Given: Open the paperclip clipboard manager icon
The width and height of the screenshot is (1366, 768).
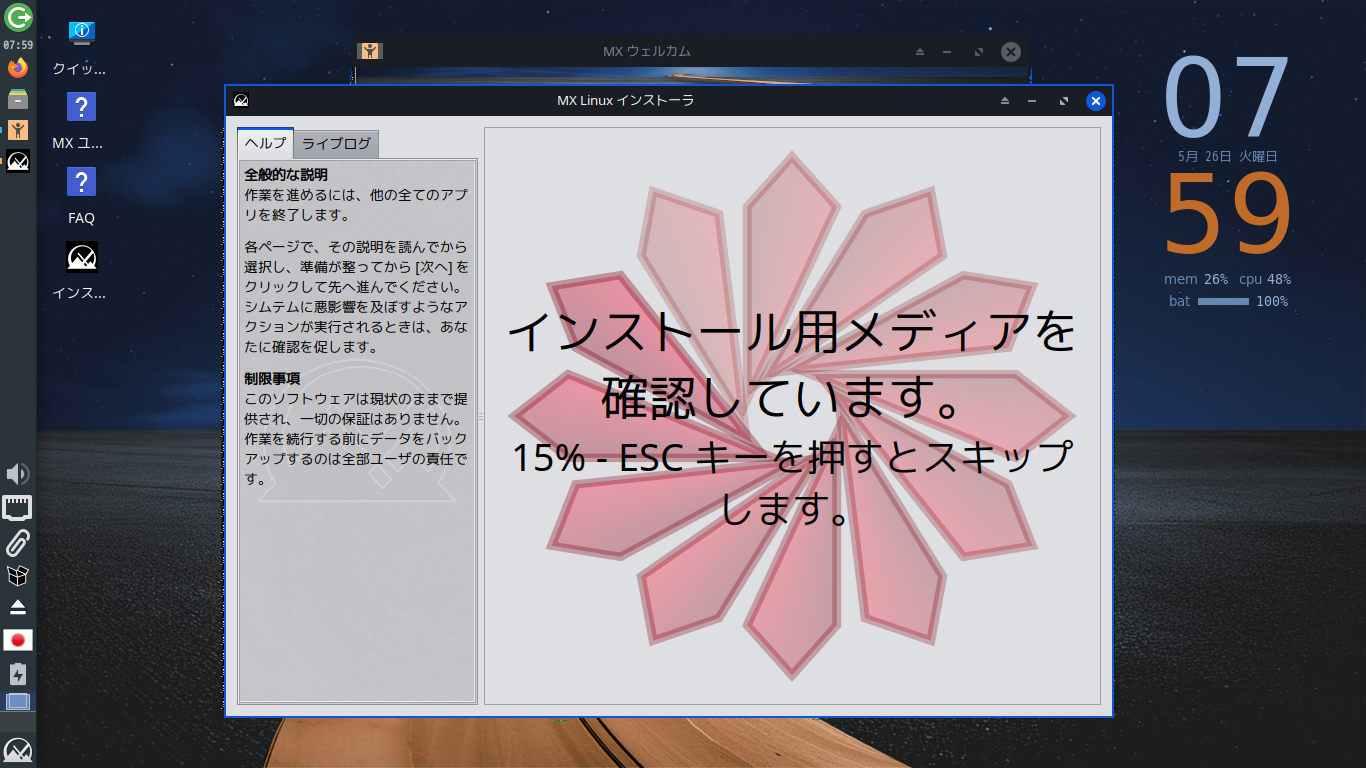Looking at the screenshot, I should pyautogui.click(x=18, y=542).
